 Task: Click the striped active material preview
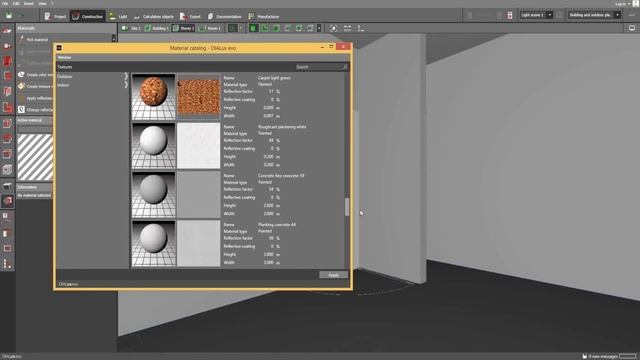click(35, 158)
